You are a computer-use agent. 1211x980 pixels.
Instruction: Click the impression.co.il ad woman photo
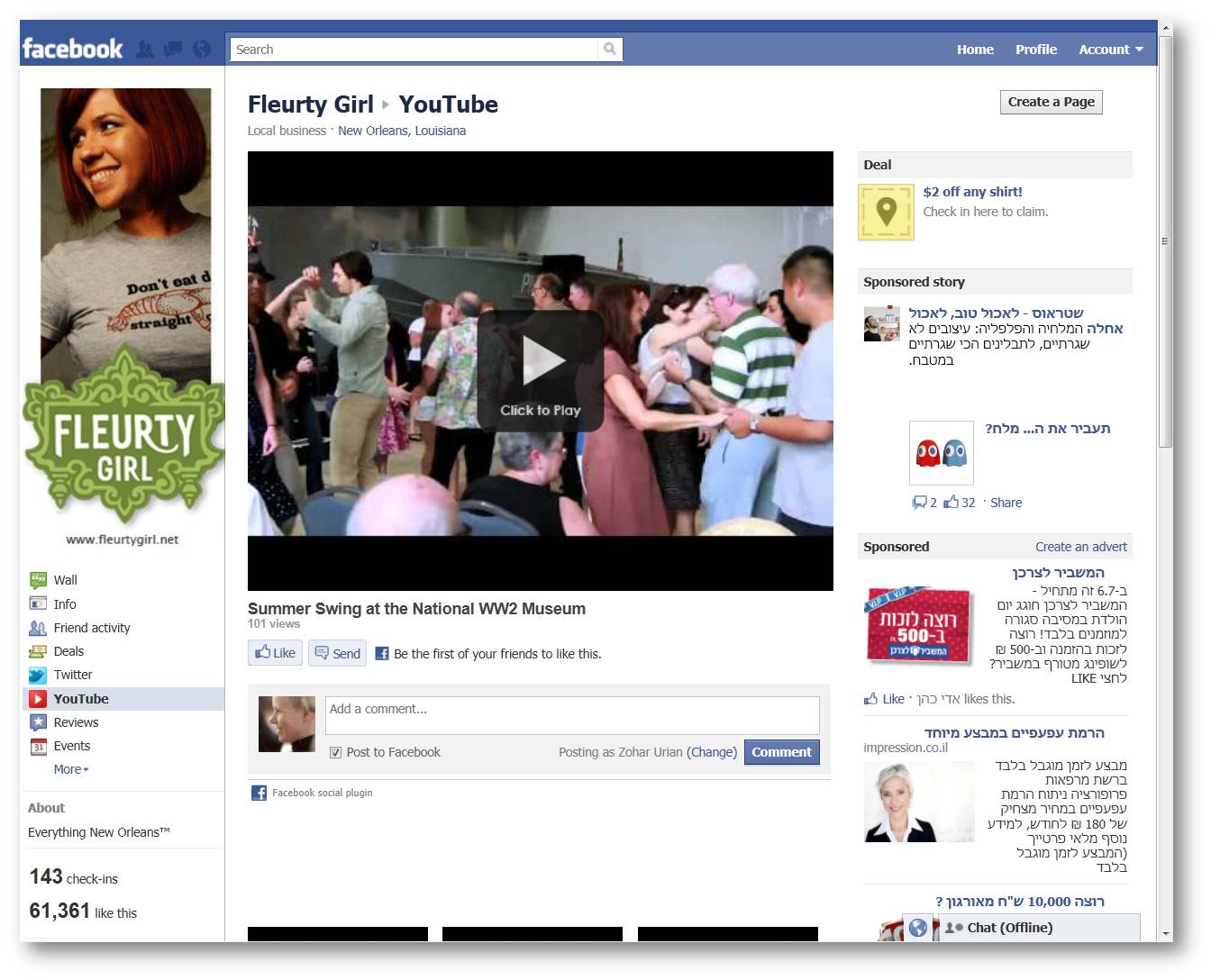coord(919,802)
